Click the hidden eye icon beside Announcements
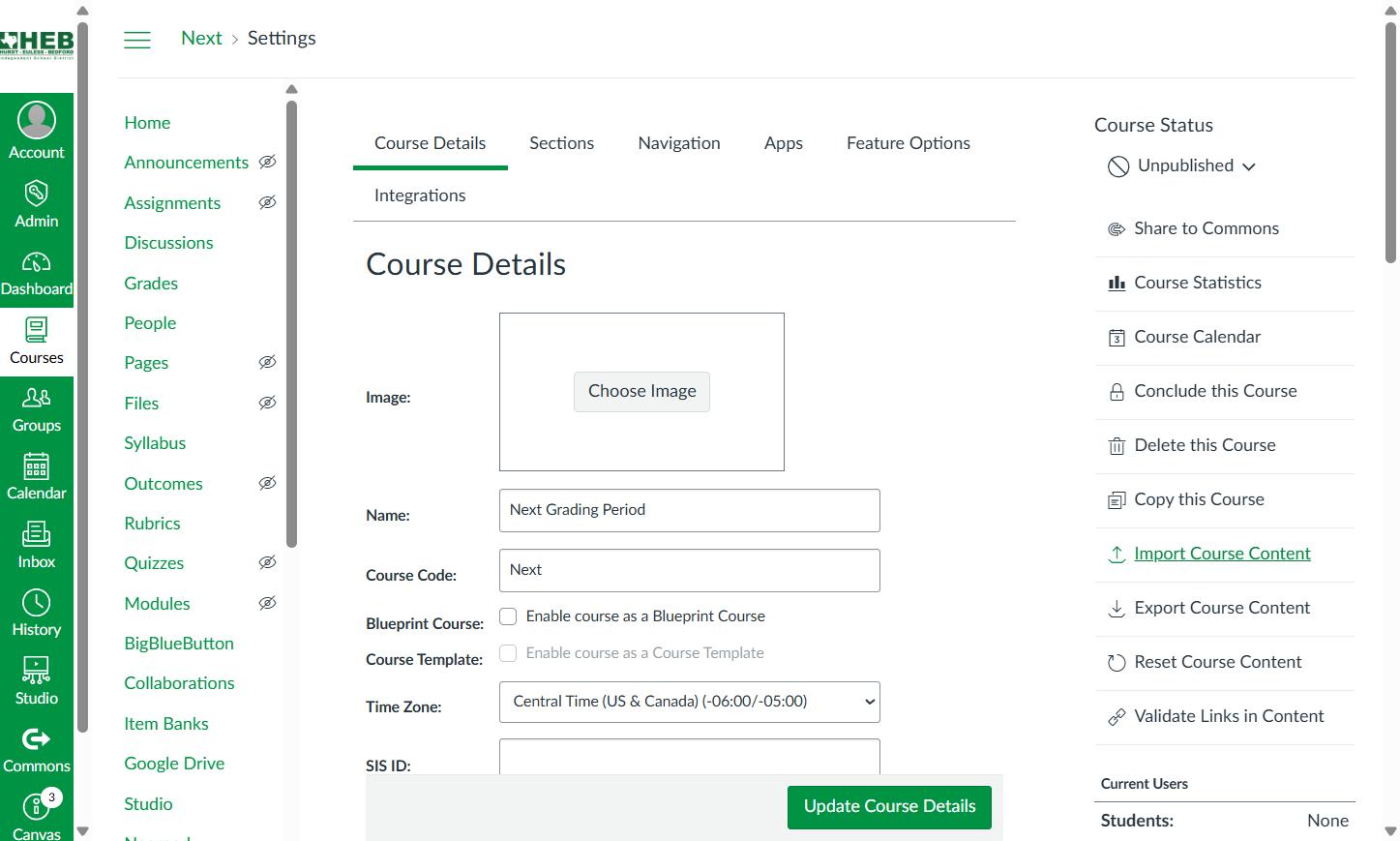This screenshot has width=1400, height=841. point(268,162)
